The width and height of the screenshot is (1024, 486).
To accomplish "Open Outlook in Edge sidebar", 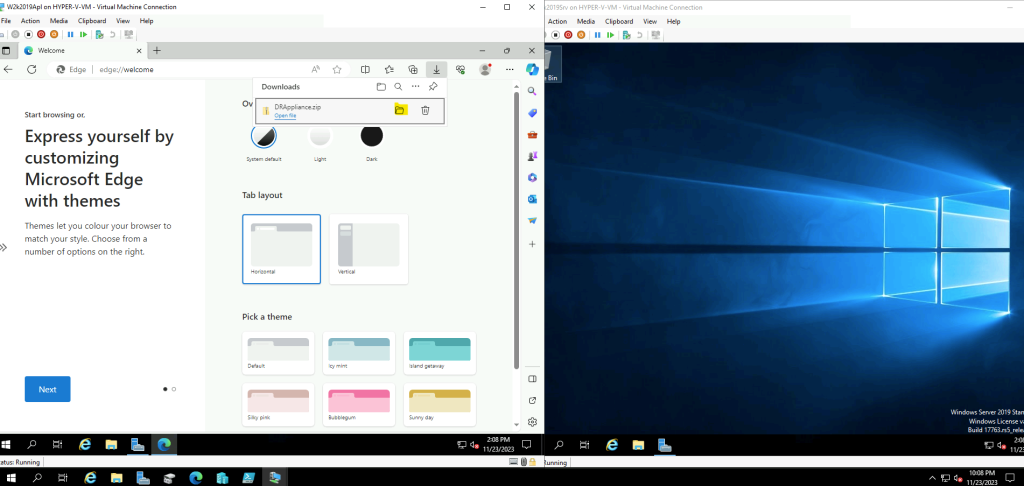I will click(x=532, y=199).
